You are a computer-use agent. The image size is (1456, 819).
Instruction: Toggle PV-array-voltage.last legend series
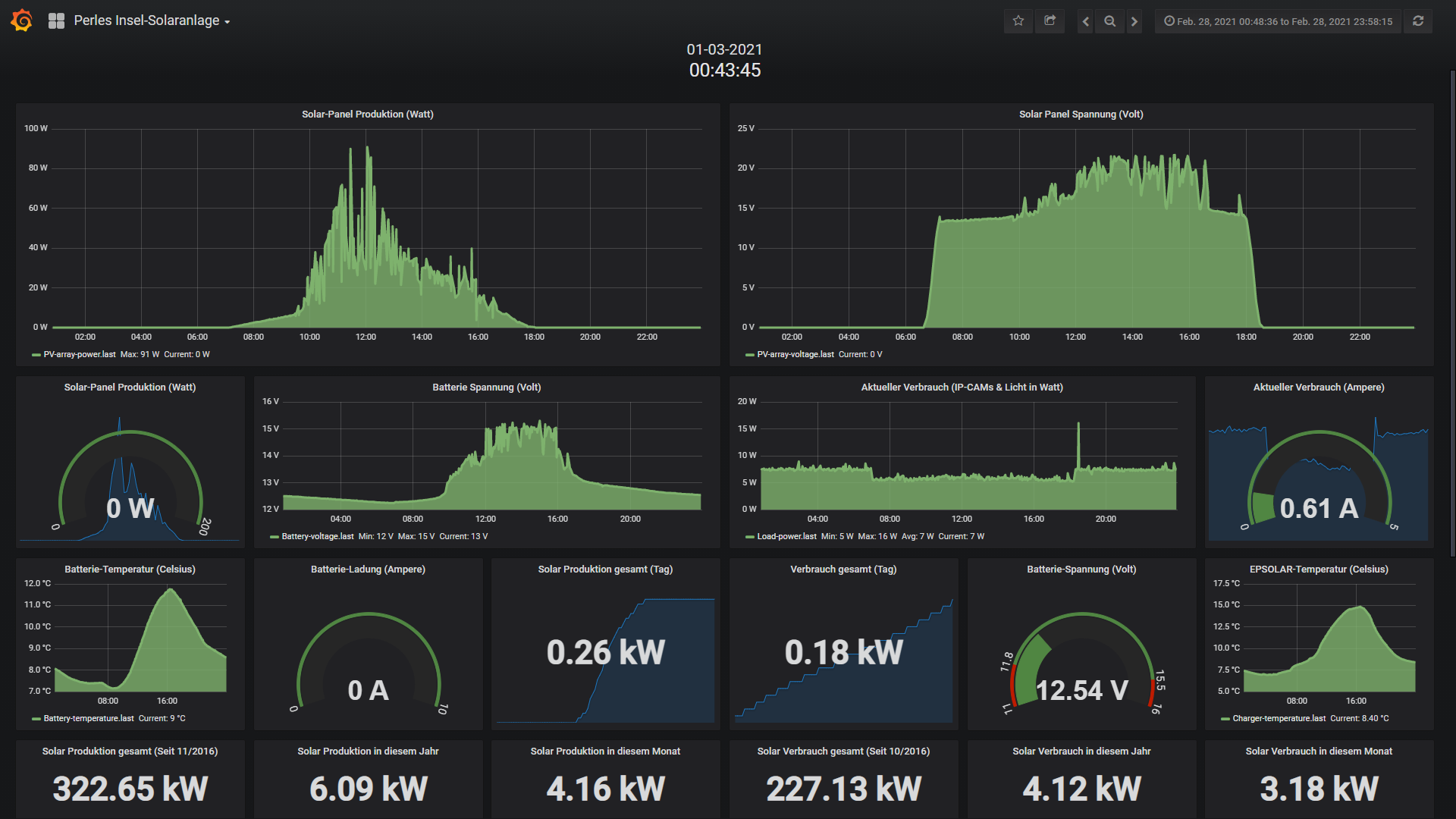(795, 354)
